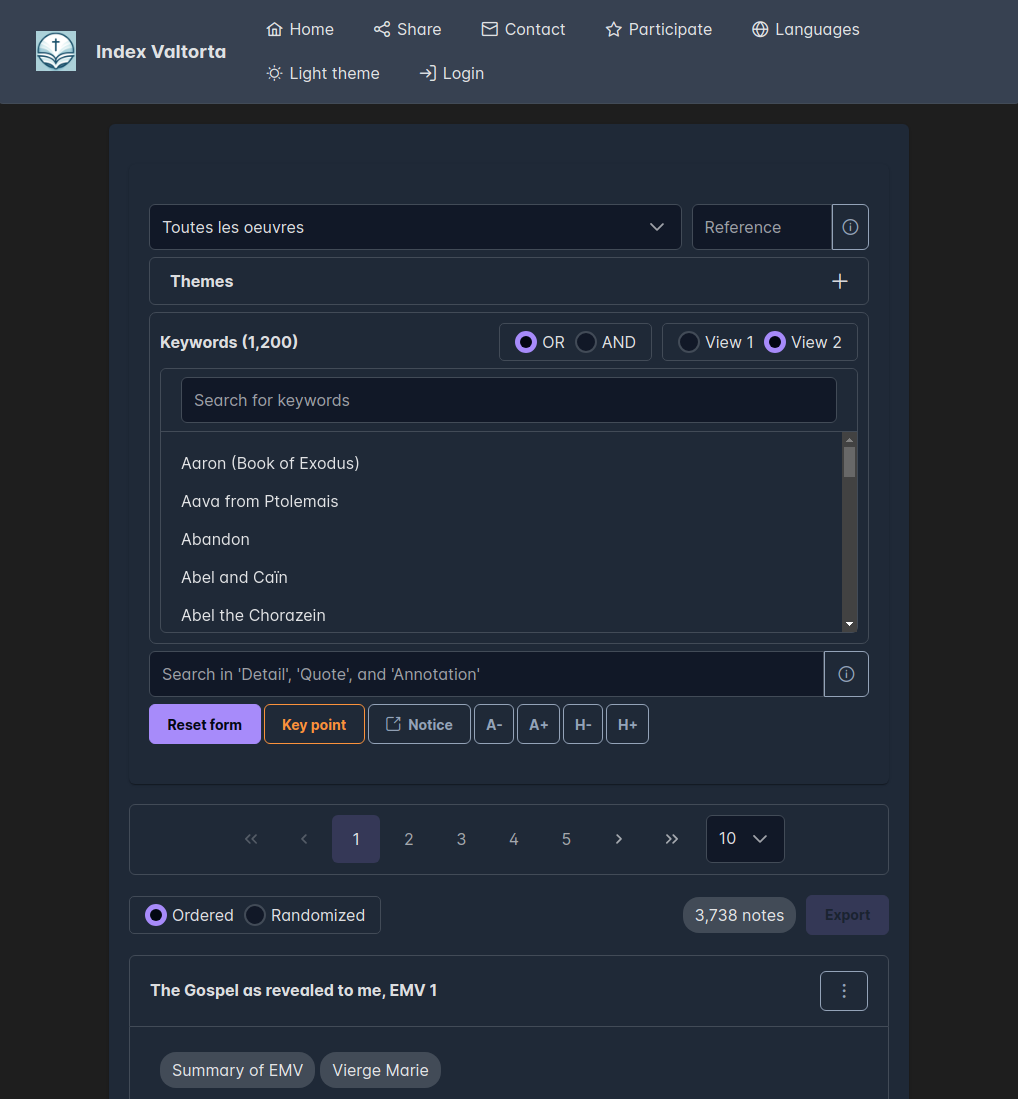Open the Toutes les oeuvres dropdown

tap(415, 227)
